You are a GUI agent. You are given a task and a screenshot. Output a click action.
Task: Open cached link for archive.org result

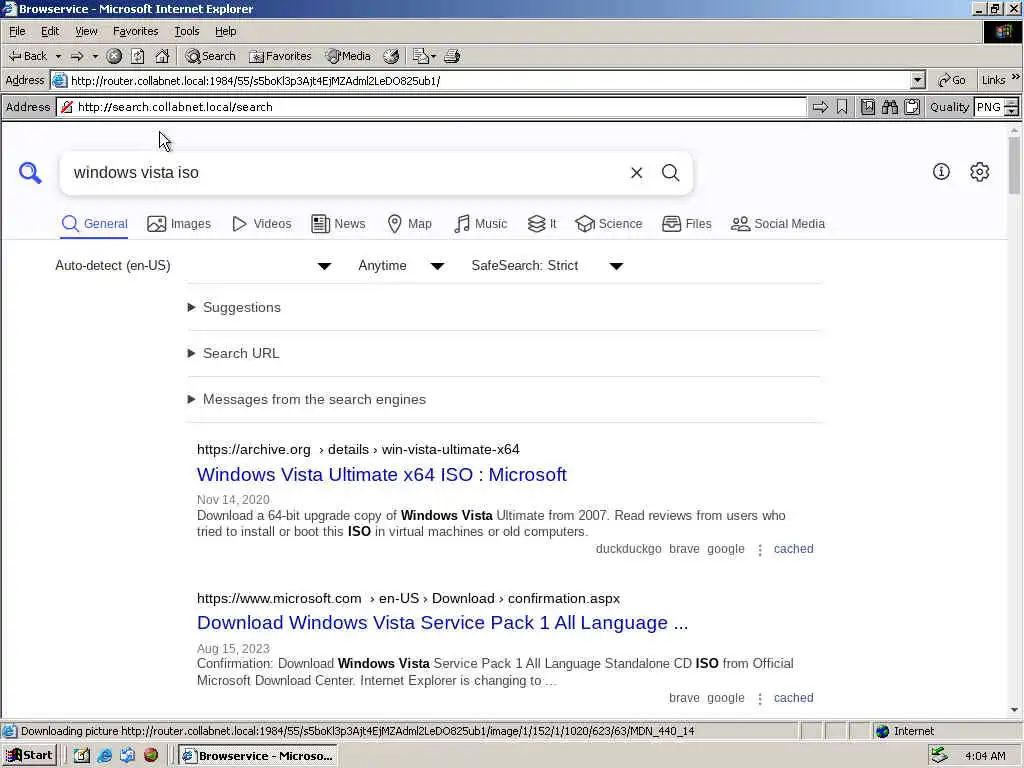(793, 549)
